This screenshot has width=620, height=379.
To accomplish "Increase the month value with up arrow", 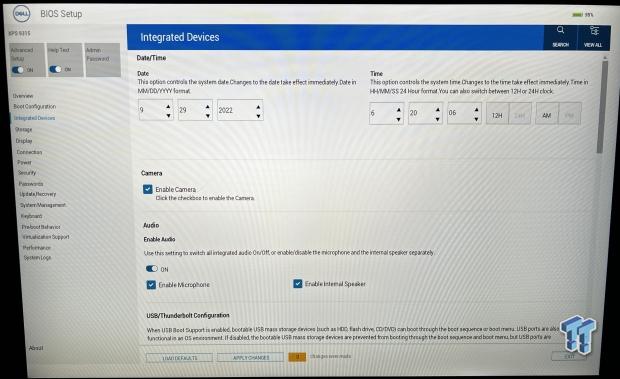I will [x=168, y=107].
